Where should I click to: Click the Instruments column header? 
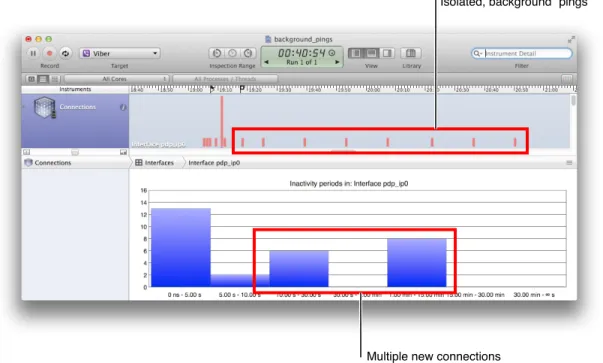75,89
